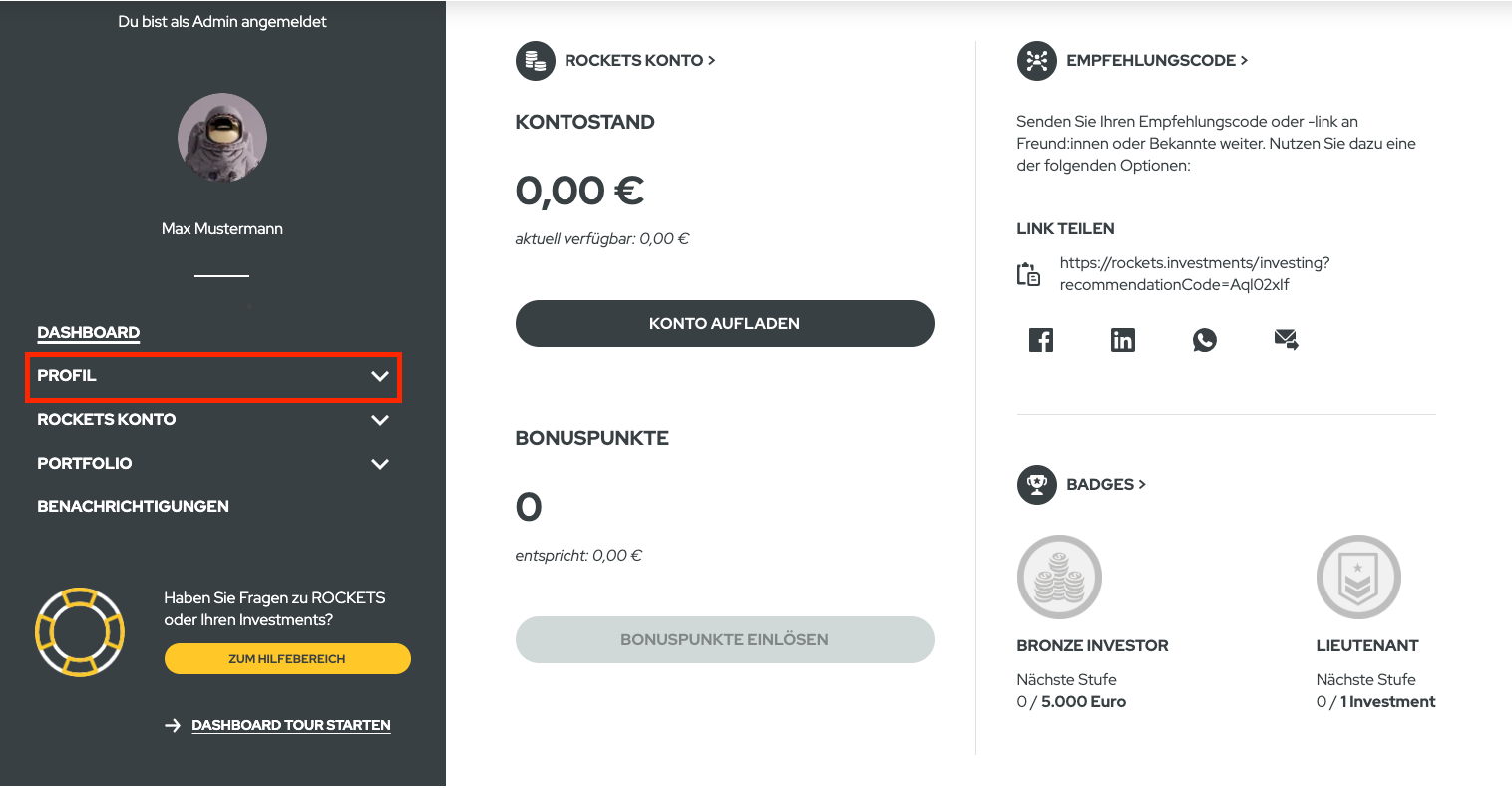Screen dimensions: 1512x788
Task: Click the Empfehlungscode network icon
Action: click(1036, 61)
